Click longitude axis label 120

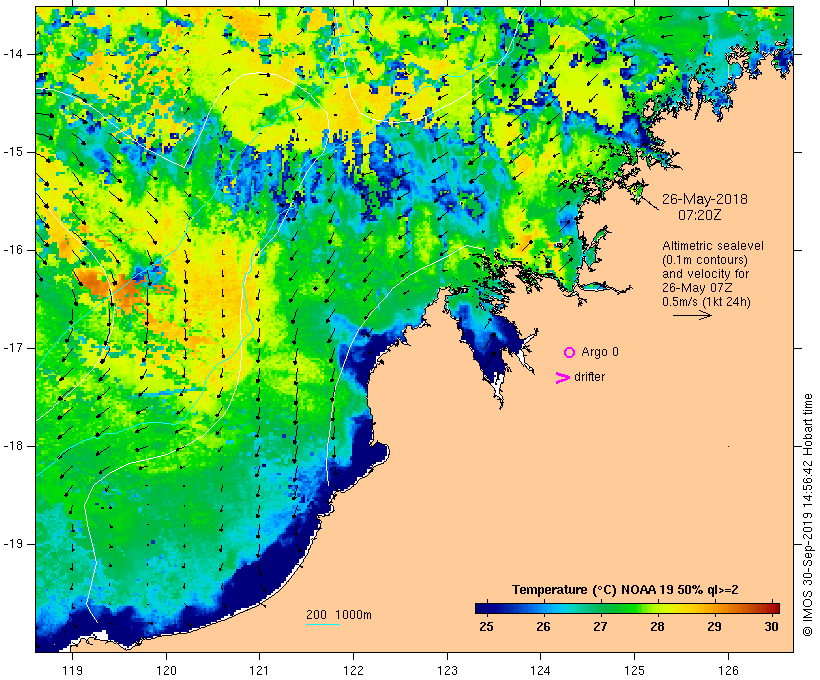pyautogui.click(x=166, y=671)
